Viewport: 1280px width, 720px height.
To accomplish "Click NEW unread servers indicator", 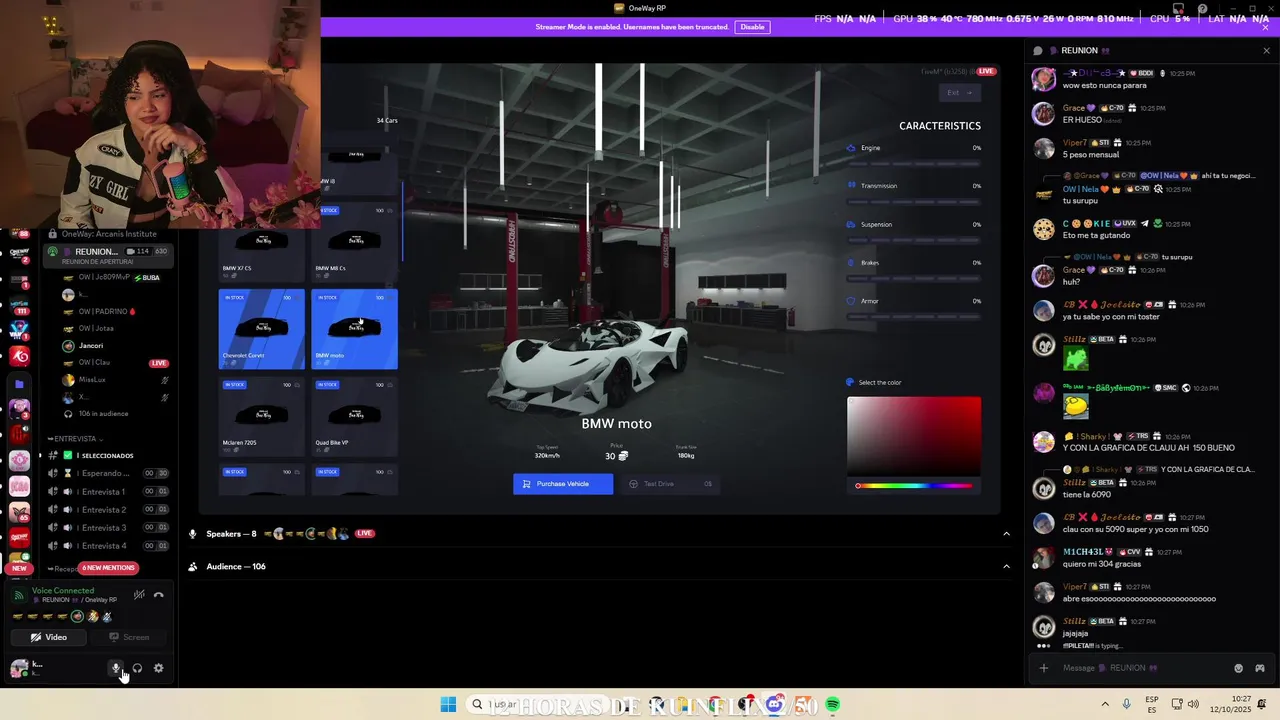I will coord(19,568).
